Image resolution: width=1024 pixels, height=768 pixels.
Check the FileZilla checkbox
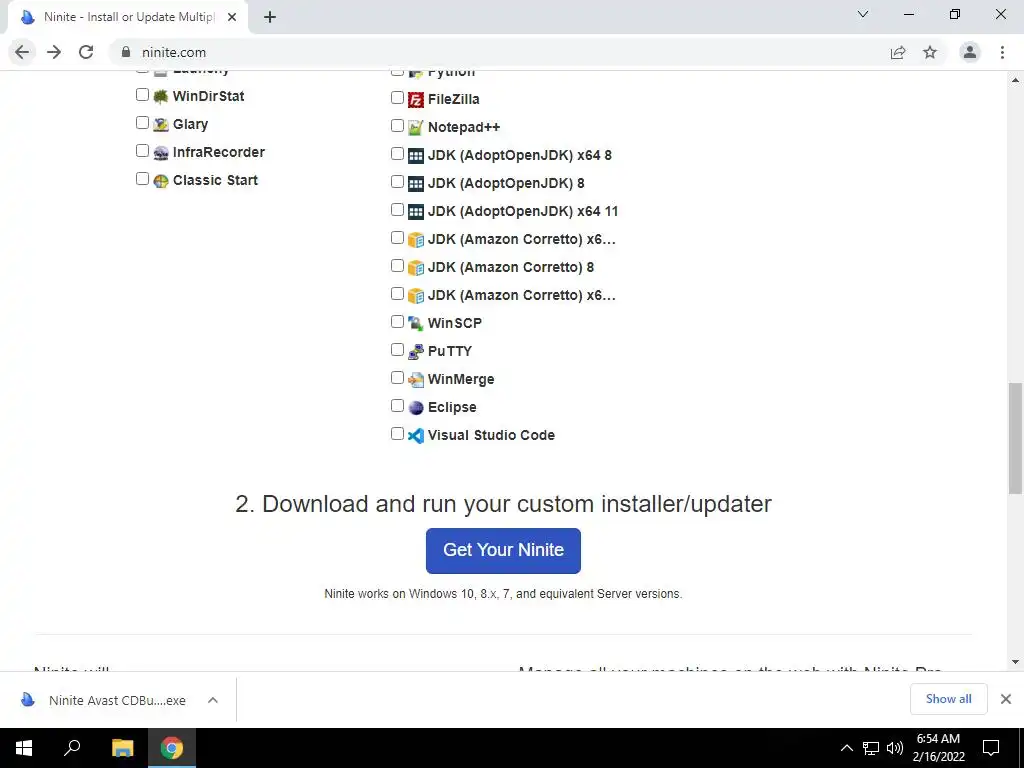tap(397, 98)
